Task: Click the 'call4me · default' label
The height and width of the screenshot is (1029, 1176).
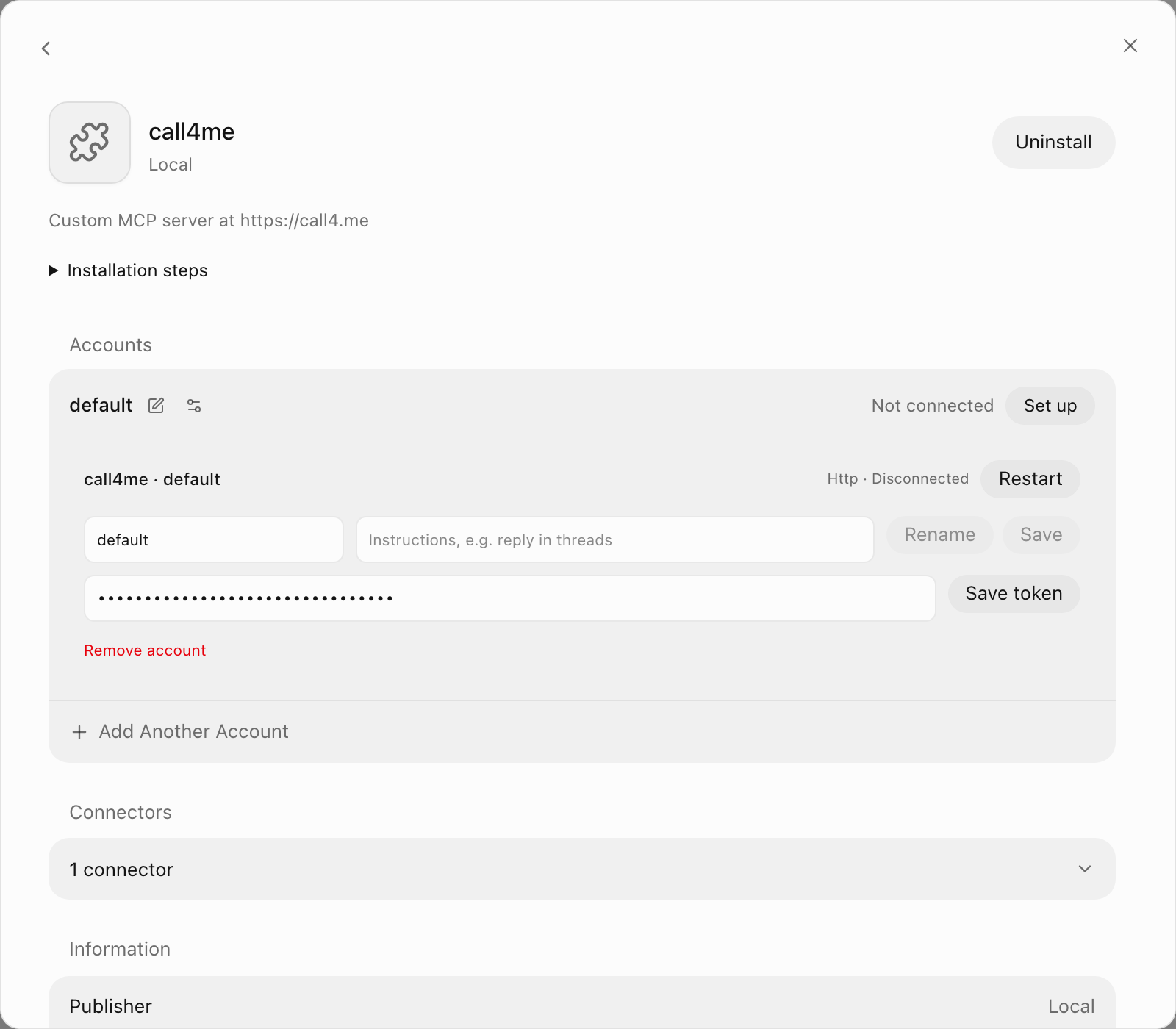Action: [x=152, y=479]
